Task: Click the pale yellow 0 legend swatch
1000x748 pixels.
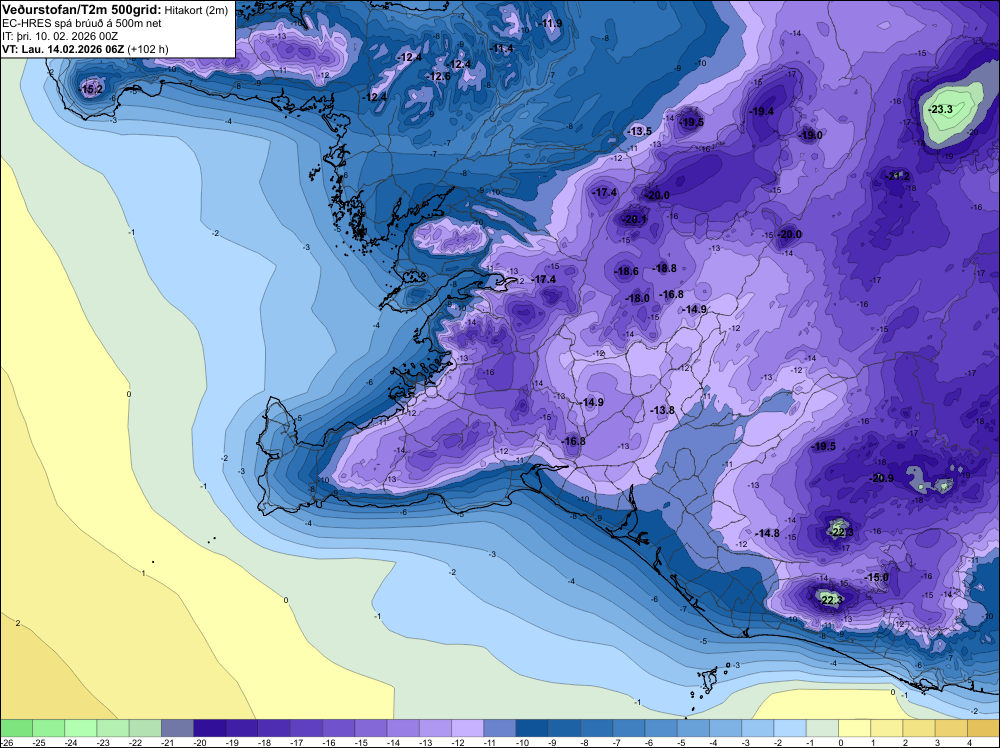Action: pos(855,728)
